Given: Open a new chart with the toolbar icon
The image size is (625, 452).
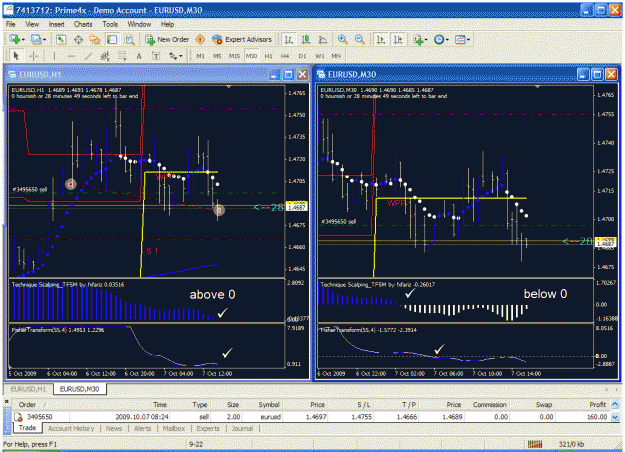Looking at the screenshot, I should click(15, 39).
